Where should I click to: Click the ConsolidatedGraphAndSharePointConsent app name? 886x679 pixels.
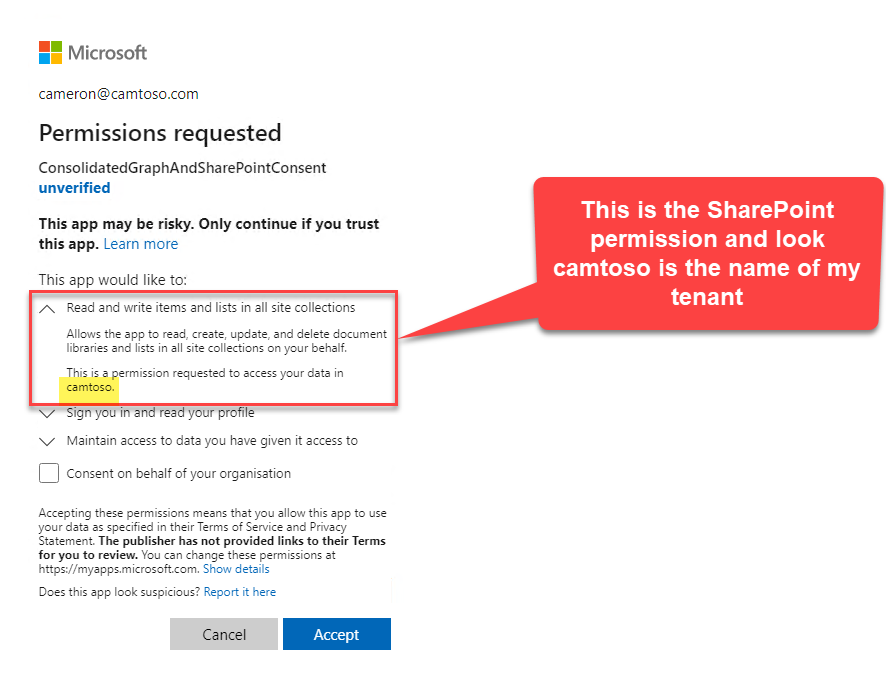(182, 168)
